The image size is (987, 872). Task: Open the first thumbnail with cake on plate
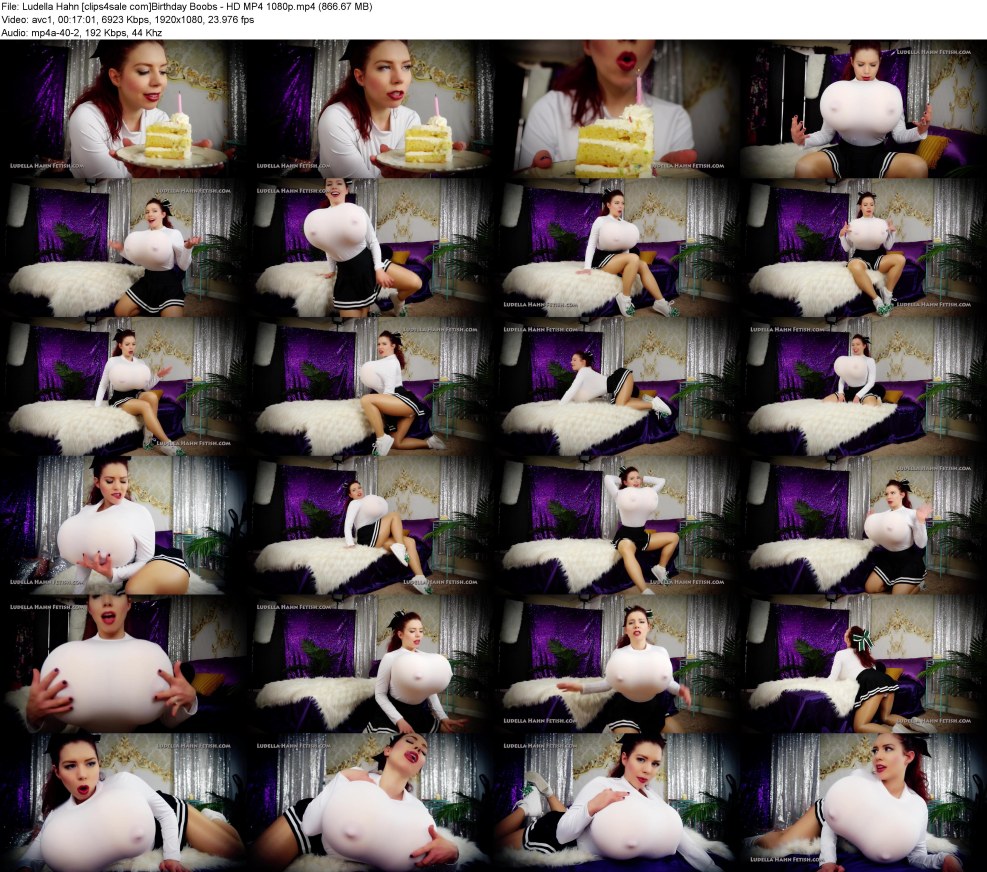124,110
